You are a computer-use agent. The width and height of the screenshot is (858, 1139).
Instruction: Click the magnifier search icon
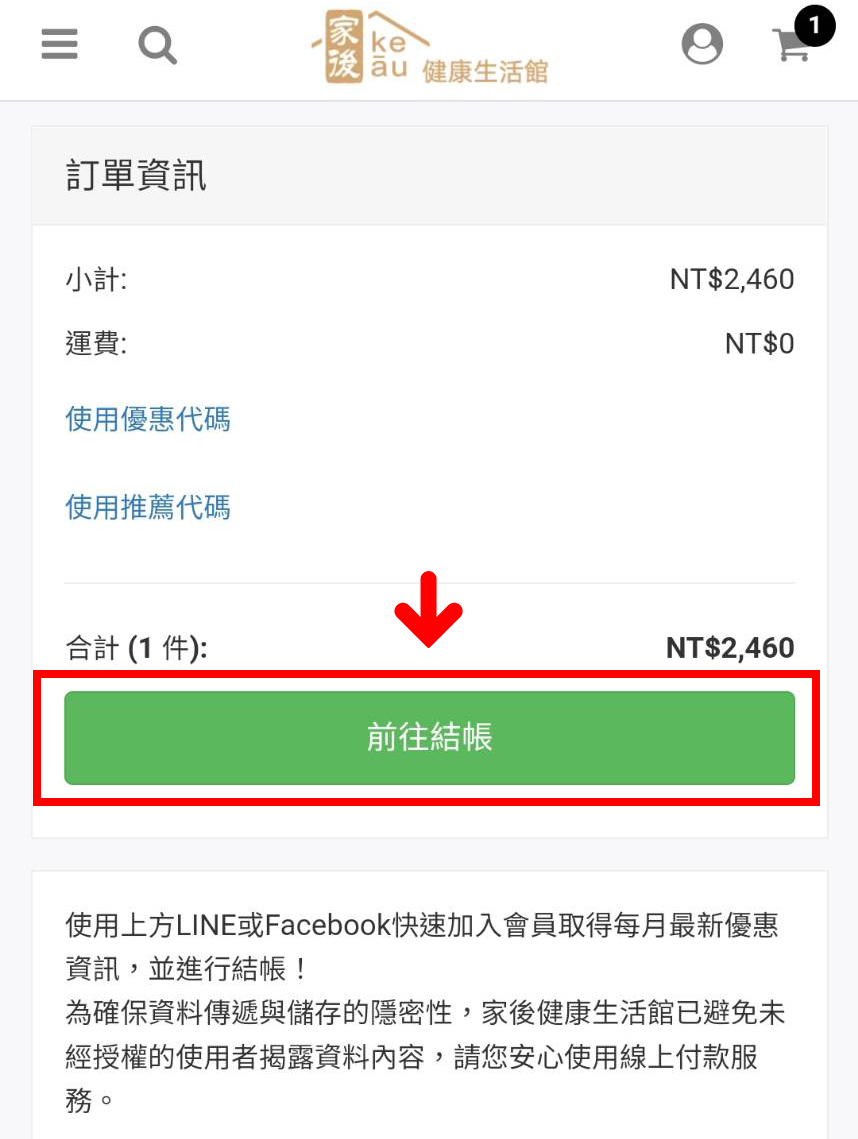tap(157, 45)
